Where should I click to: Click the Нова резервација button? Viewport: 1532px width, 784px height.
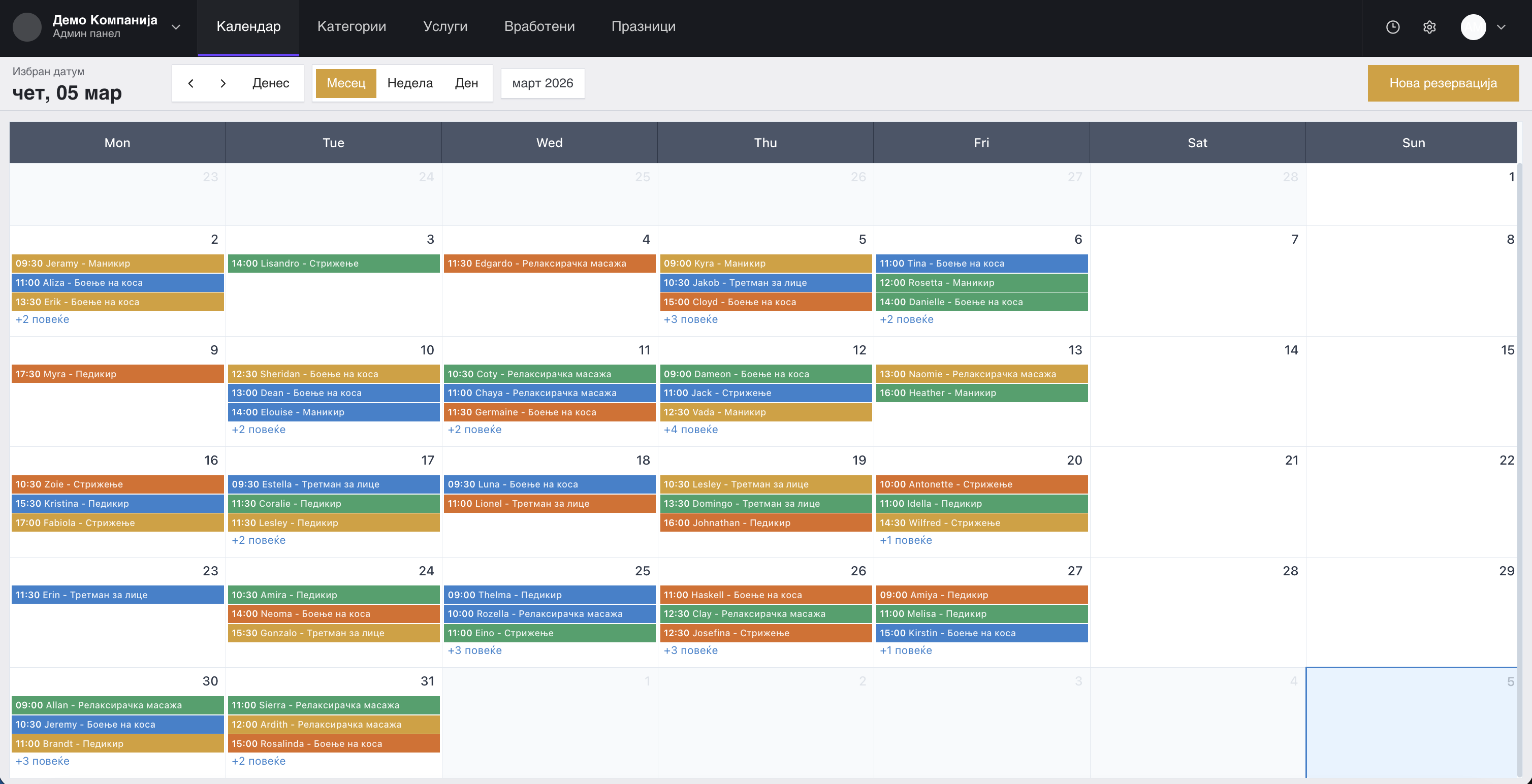1444,83
